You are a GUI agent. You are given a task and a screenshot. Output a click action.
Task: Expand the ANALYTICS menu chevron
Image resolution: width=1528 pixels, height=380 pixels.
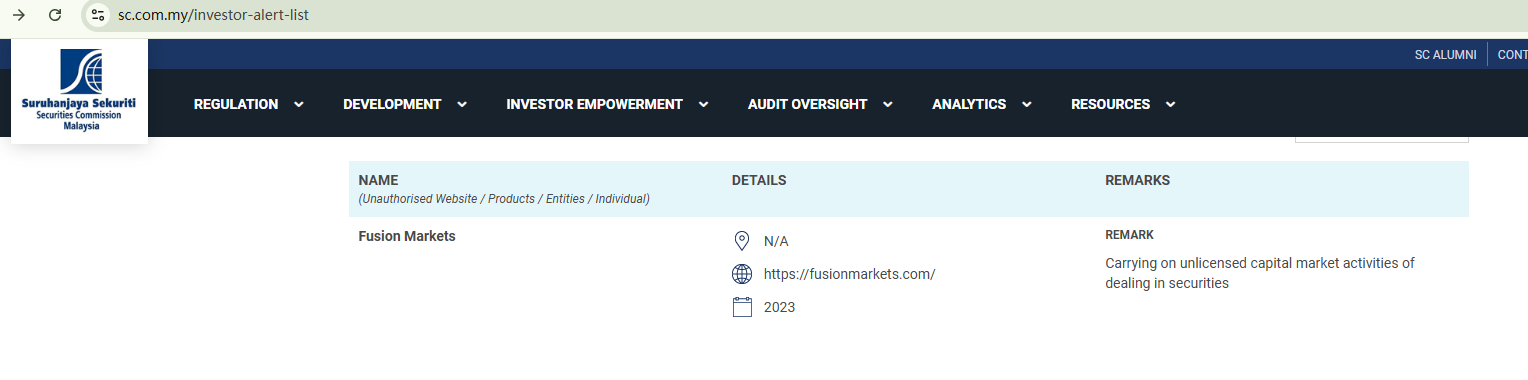coord(1026,104)
